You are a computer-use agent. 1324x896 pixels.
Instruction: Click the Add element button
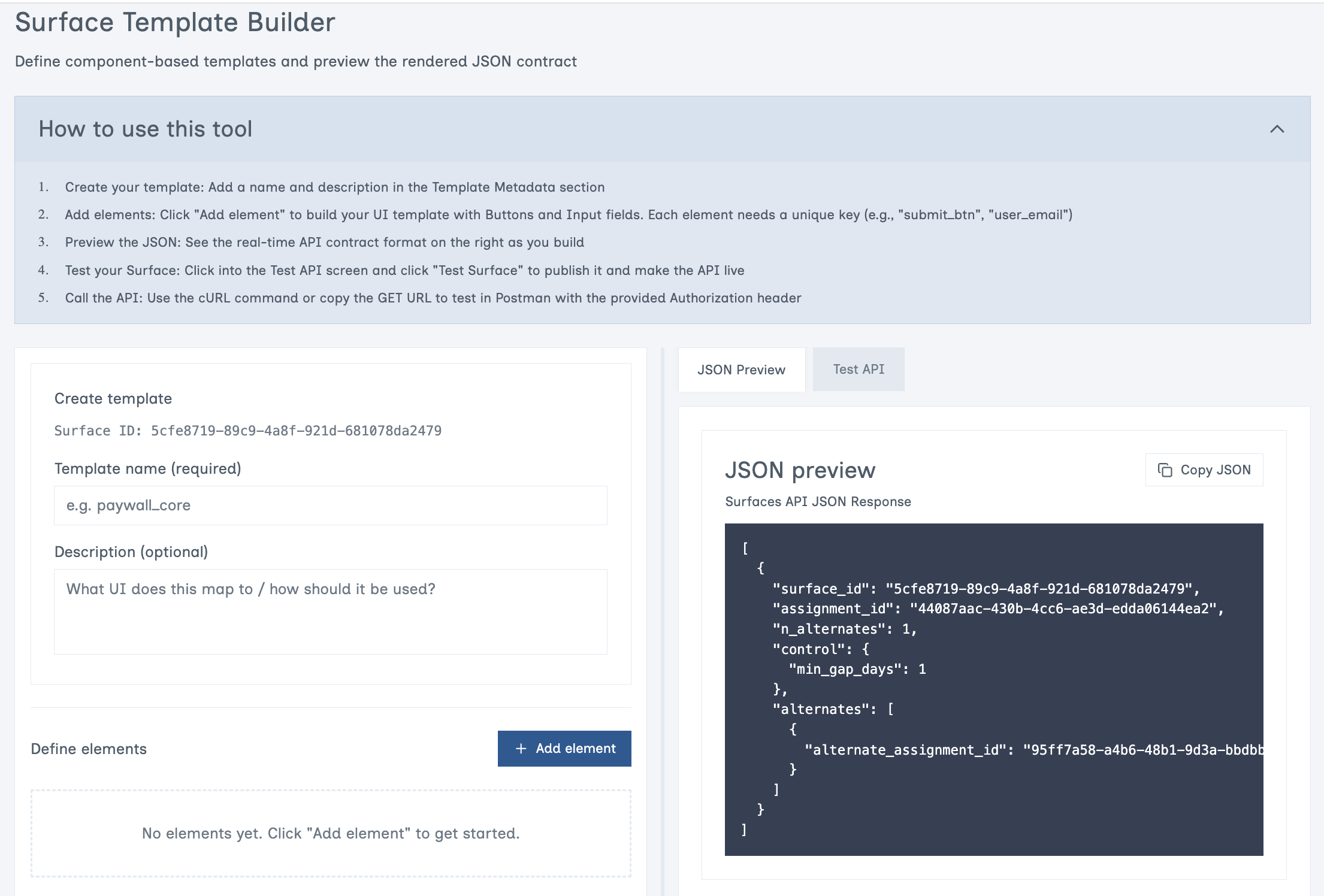(x=564, y=749)
